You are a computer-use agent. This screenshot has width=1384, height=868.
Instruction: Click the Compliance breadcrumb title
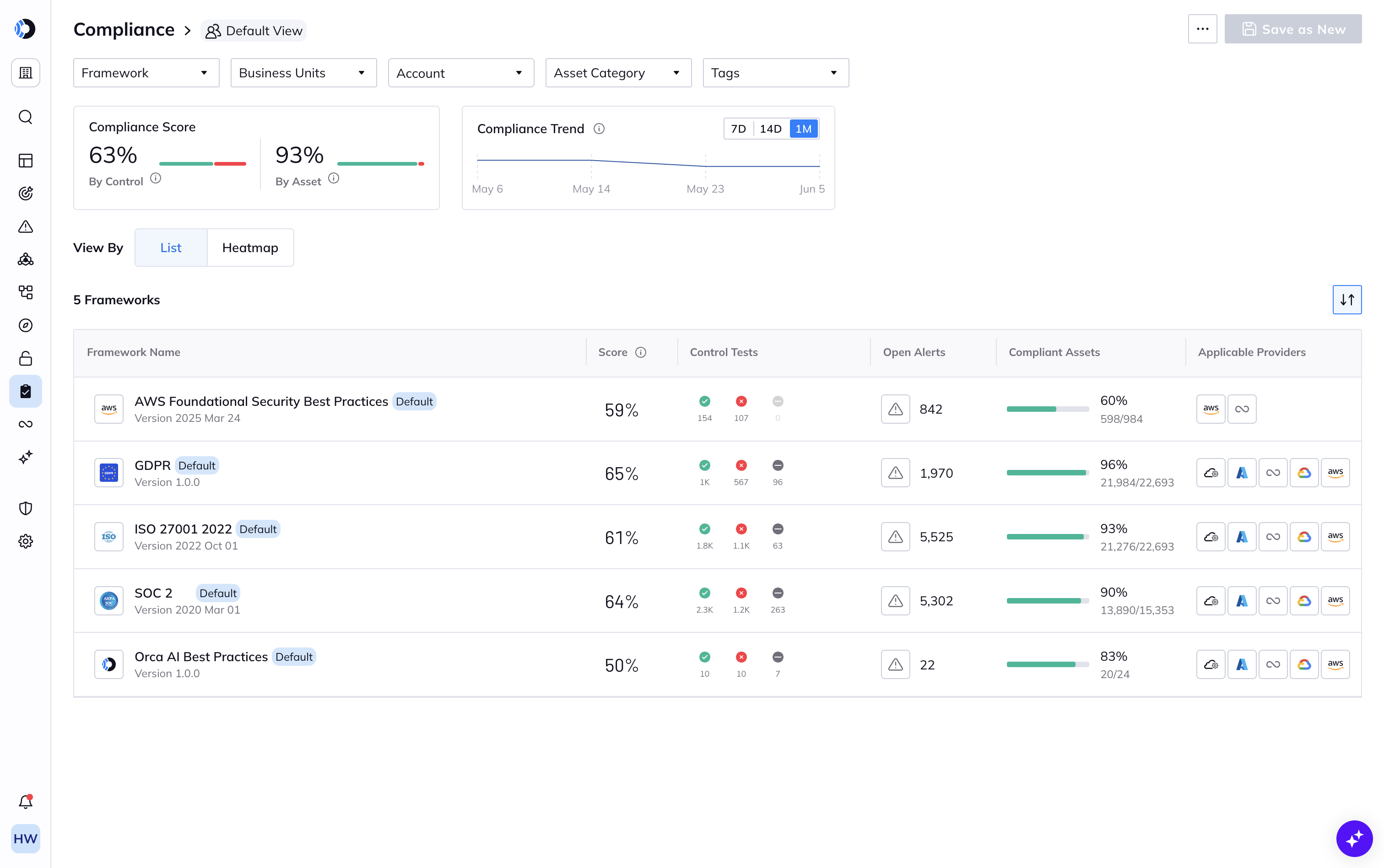pos(124,29)
